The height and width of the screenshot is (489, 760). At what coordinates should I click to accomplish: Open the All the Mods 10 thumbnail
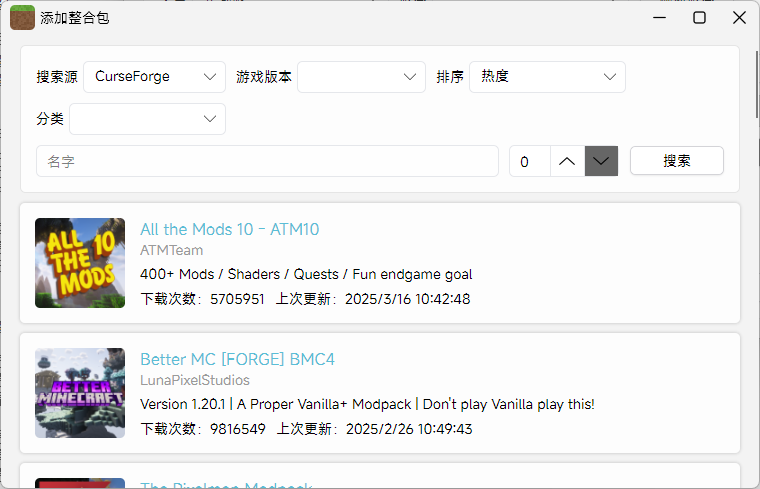pos(80,263)
